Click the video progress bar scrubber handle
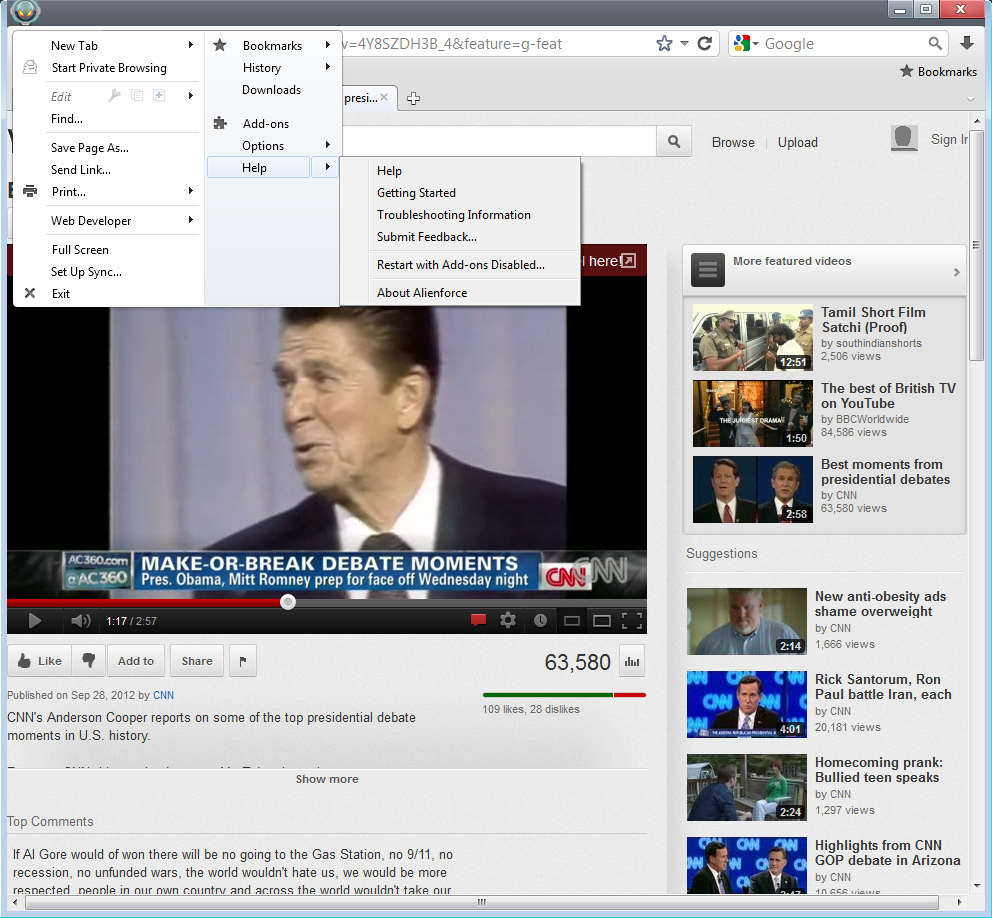This screenshot has width=992, height=918. tap(288, 602)
